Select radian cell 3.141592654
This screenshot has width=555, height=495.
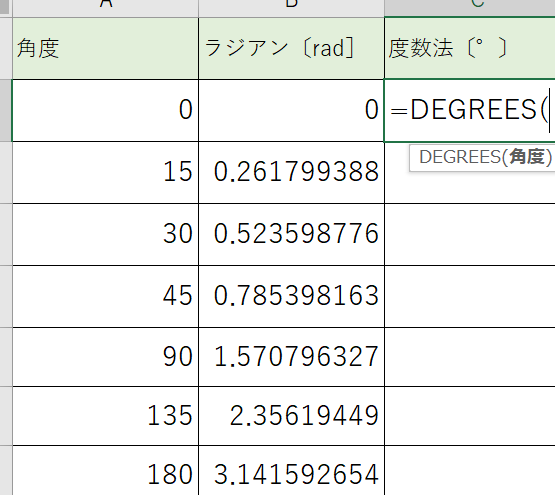[291, 471]
